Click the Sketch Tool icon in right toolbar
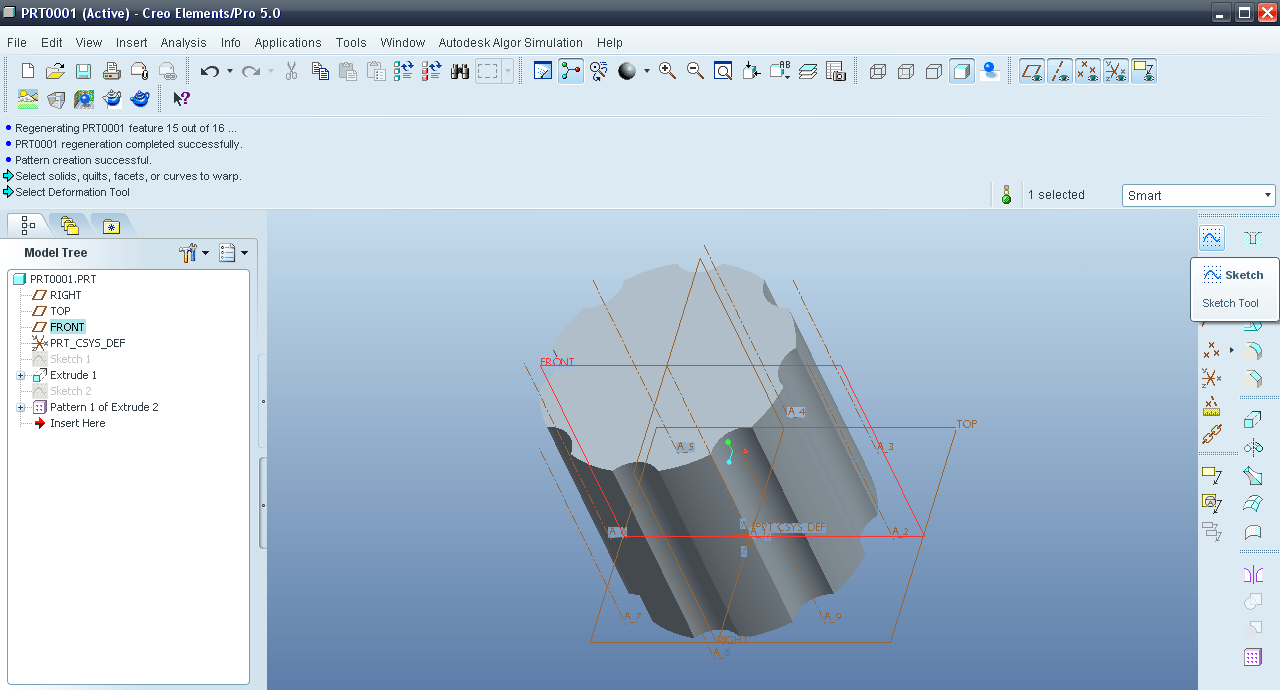This screenshot has height=690, width=1280. point(1212,238)
